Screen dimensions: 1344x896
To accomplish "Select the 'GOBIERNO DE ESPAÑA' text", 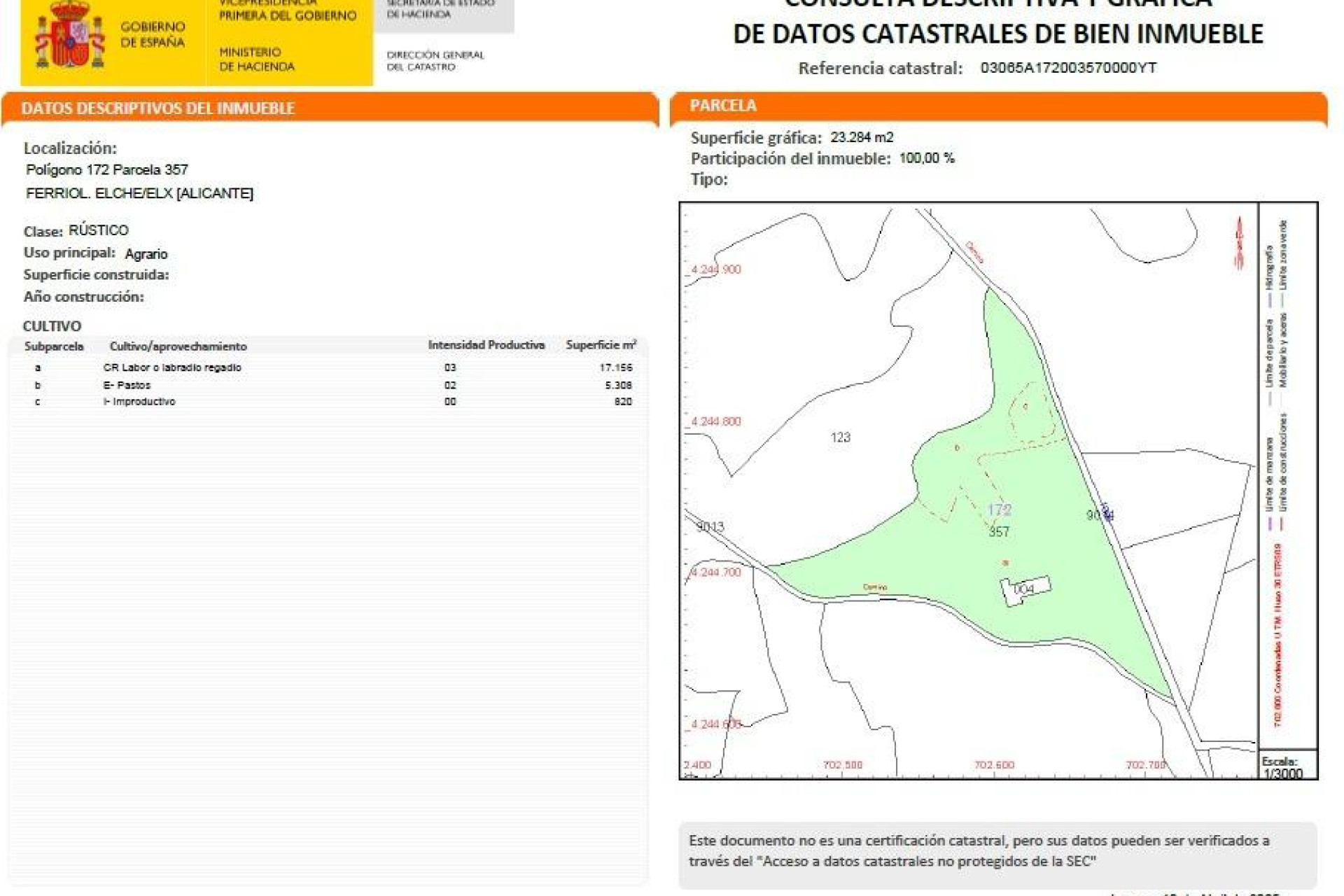I will (153, 34).
